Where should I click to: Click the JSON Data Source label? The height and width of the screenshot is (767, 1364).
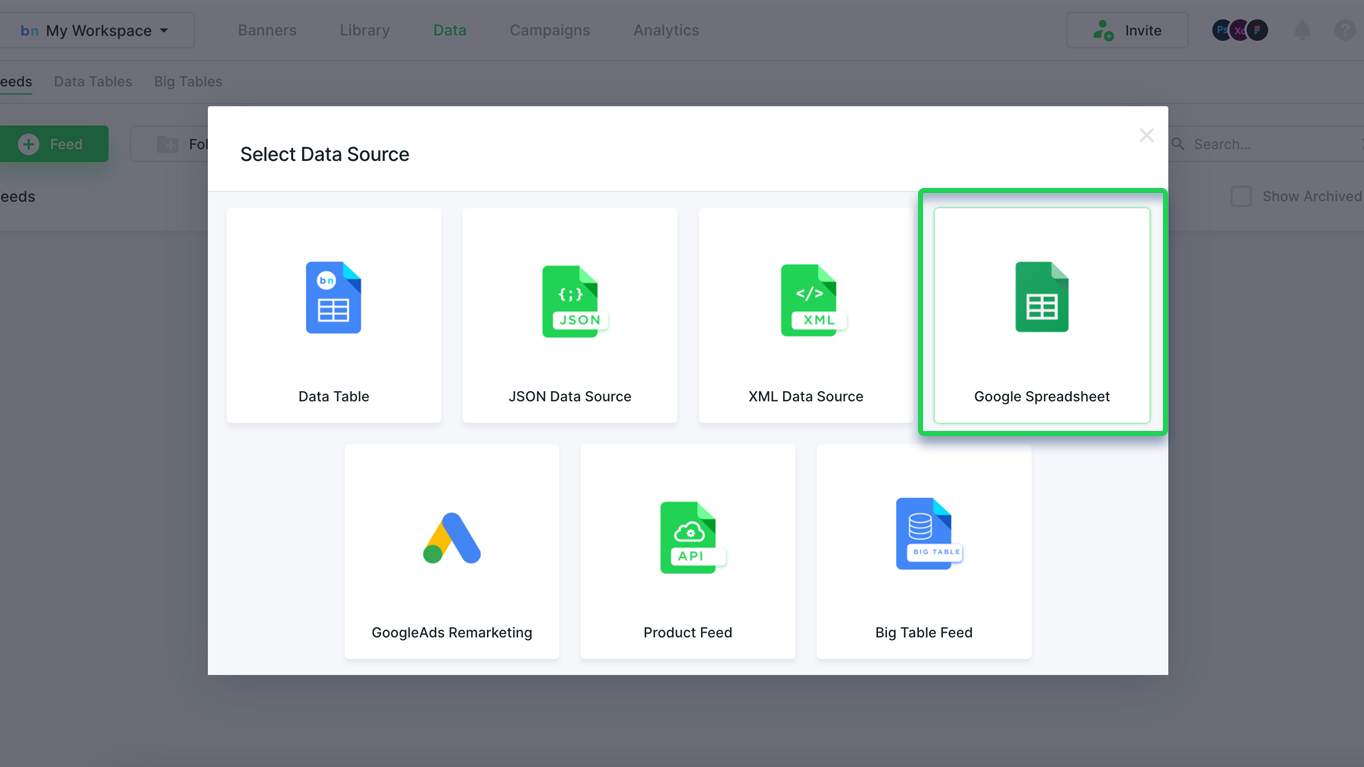coord(570,396)
